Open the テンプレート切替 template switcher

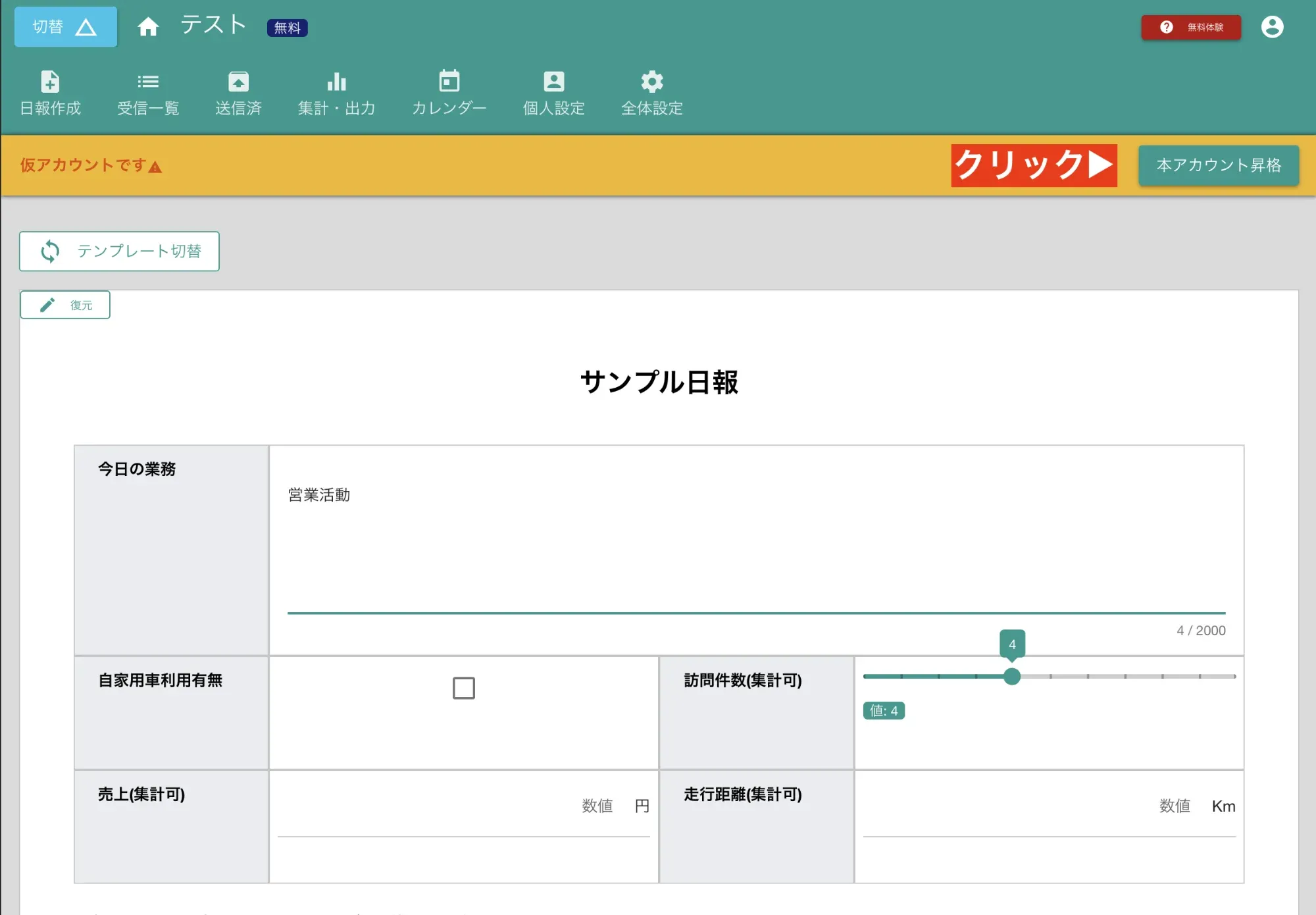click(x=119, y=251)
